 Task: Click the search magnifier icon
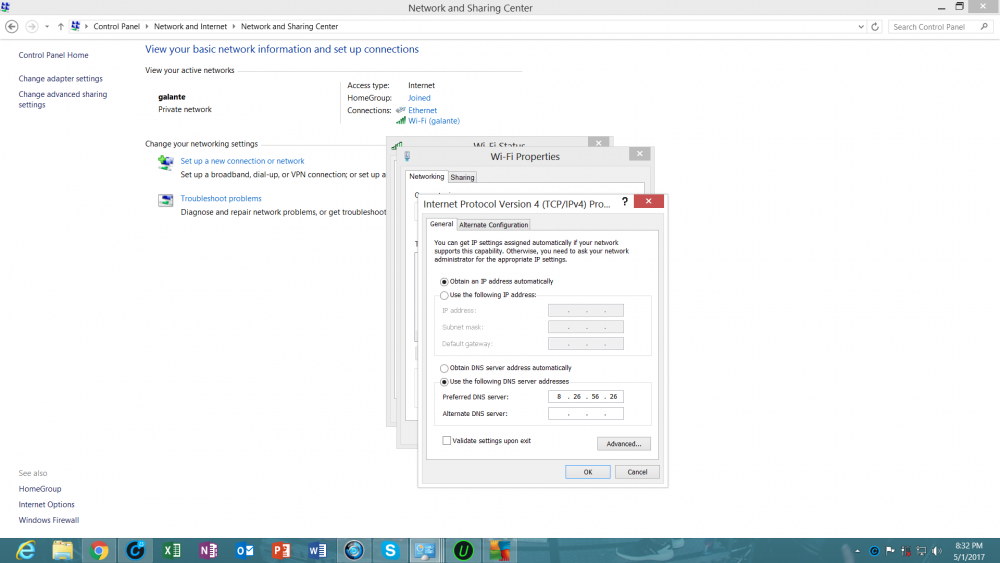[984, 27]
